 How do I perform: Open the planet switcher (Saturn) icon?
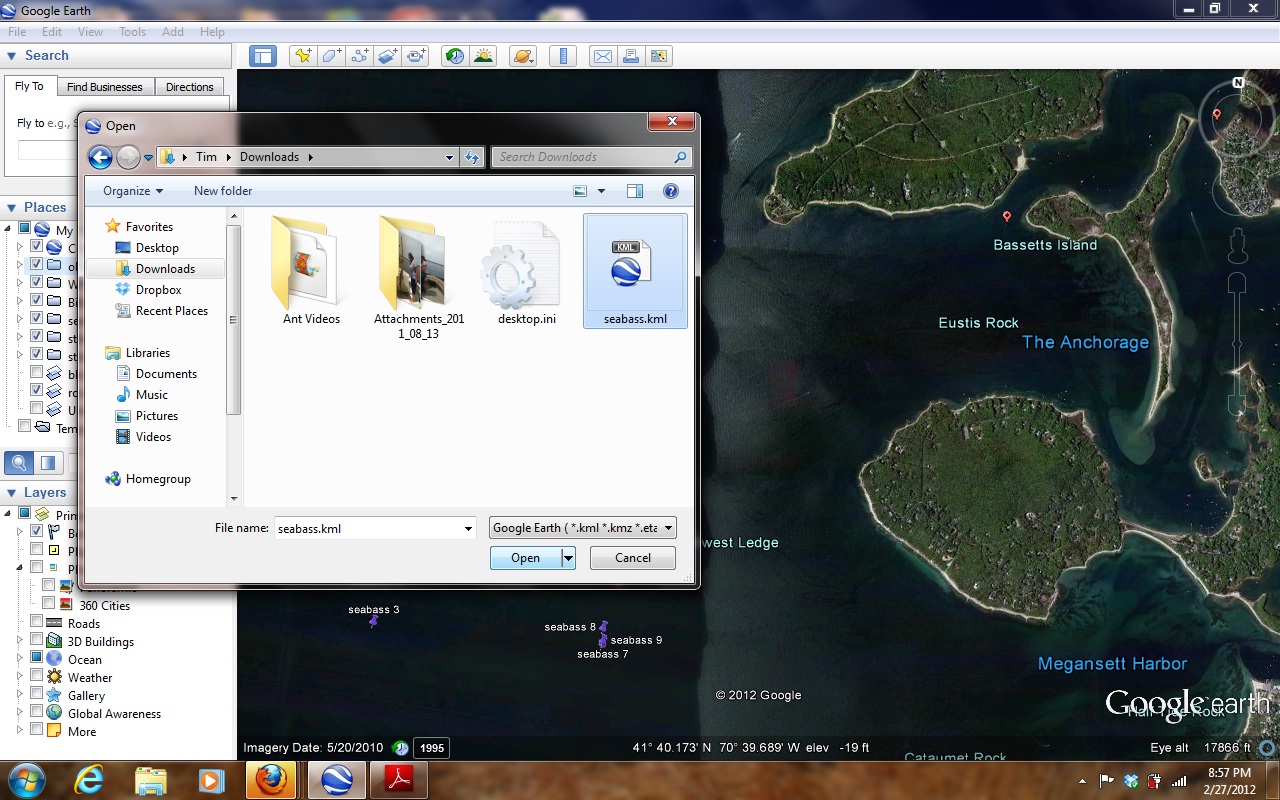coord(523,56)
